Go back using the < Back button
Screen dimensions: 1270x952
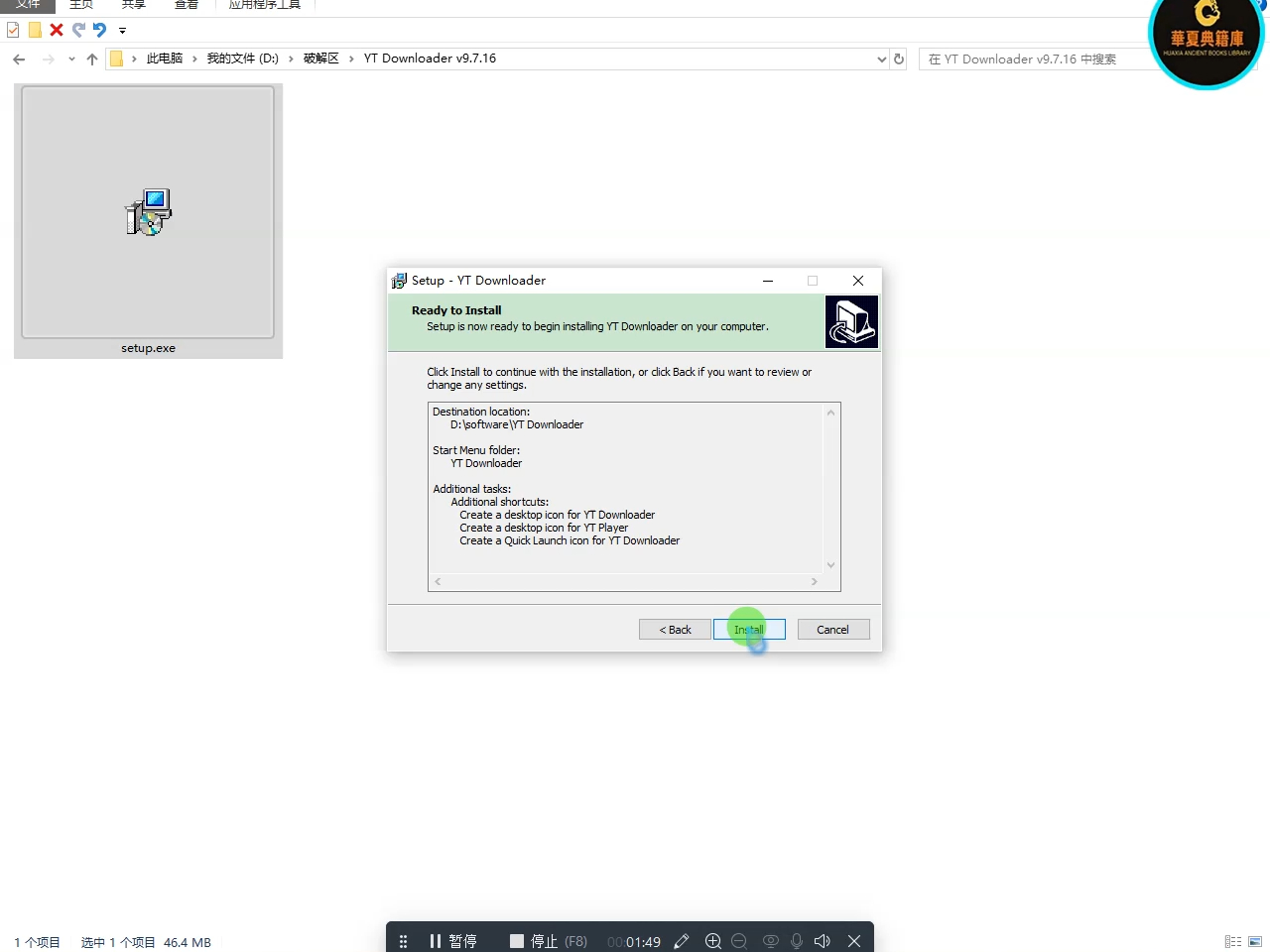674,629
